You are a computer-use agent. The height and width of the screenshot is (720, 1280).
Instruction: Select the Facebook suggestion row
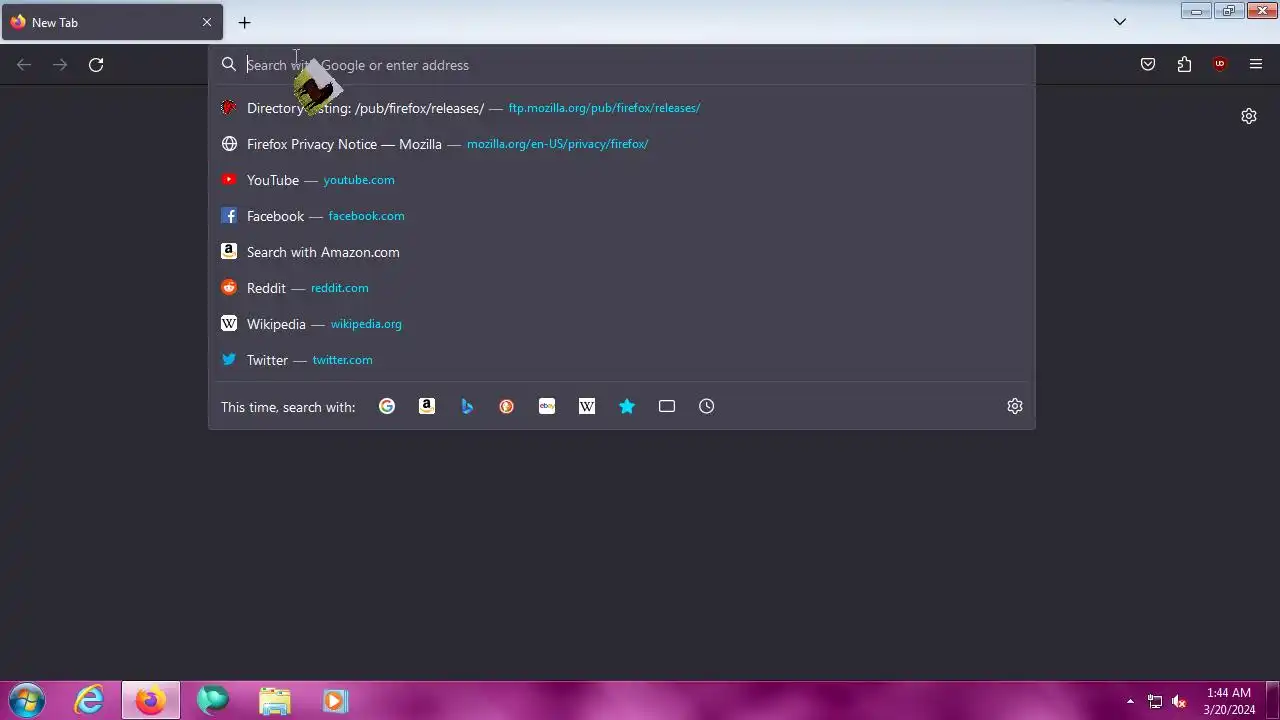coord(621,216)
